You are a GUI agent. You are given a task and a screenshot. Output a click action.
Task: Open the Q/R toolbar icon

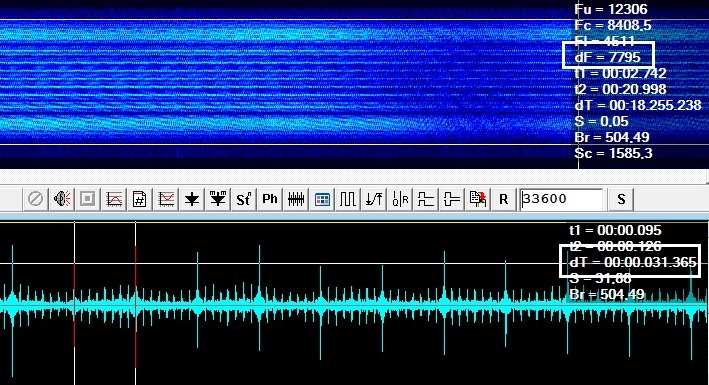[x=400, y=199]
